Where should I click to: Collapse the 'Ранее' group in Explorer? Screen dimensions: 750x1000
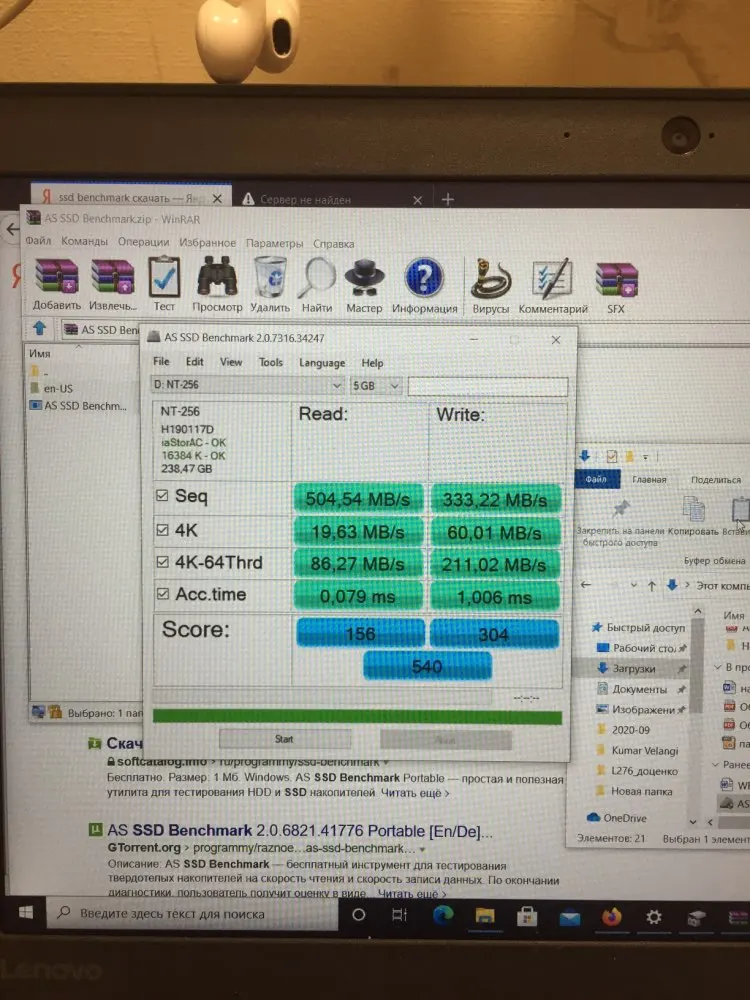coord(715,765)
